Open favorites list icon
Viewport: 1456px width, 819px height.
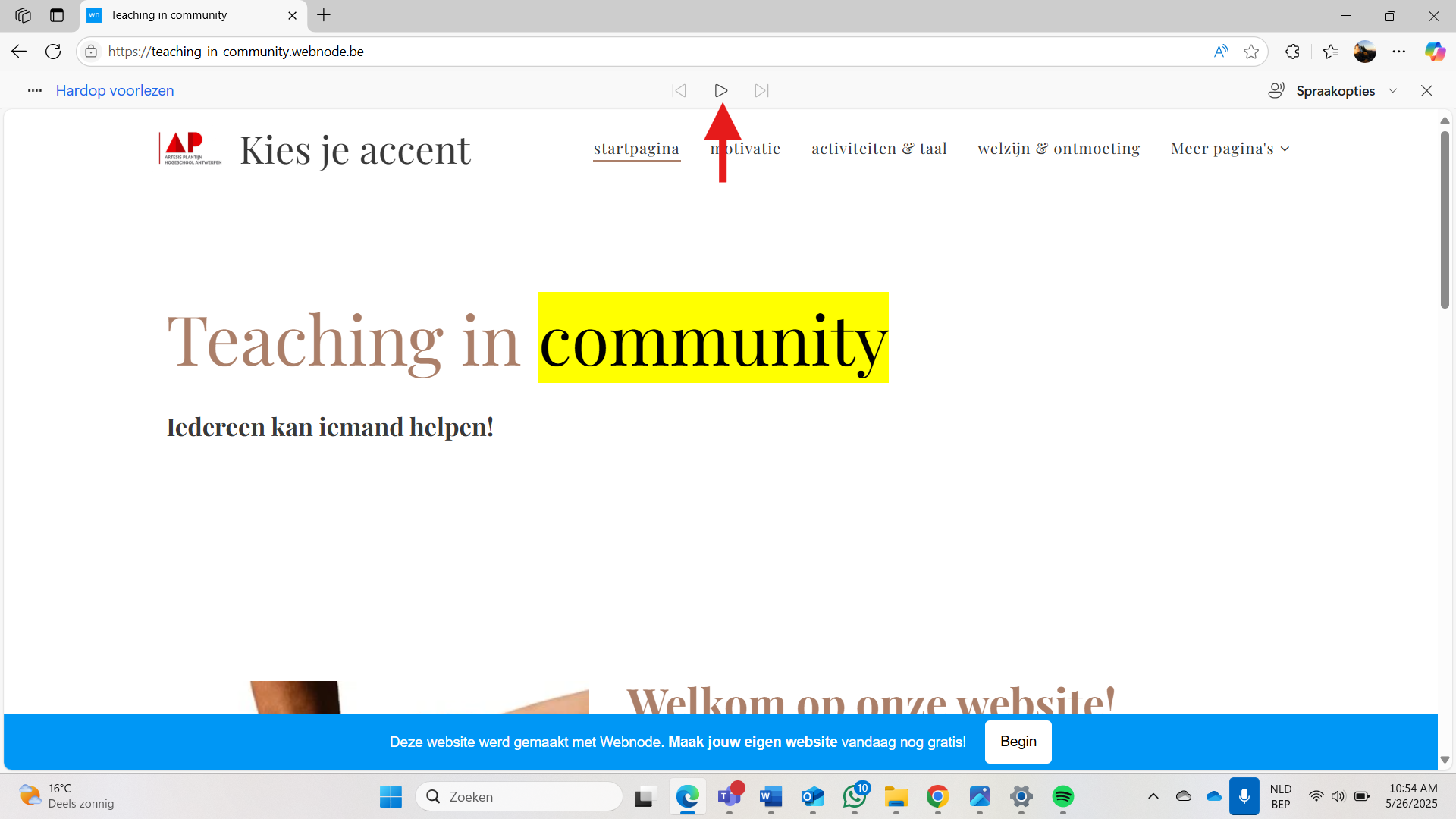point(1331,52)
